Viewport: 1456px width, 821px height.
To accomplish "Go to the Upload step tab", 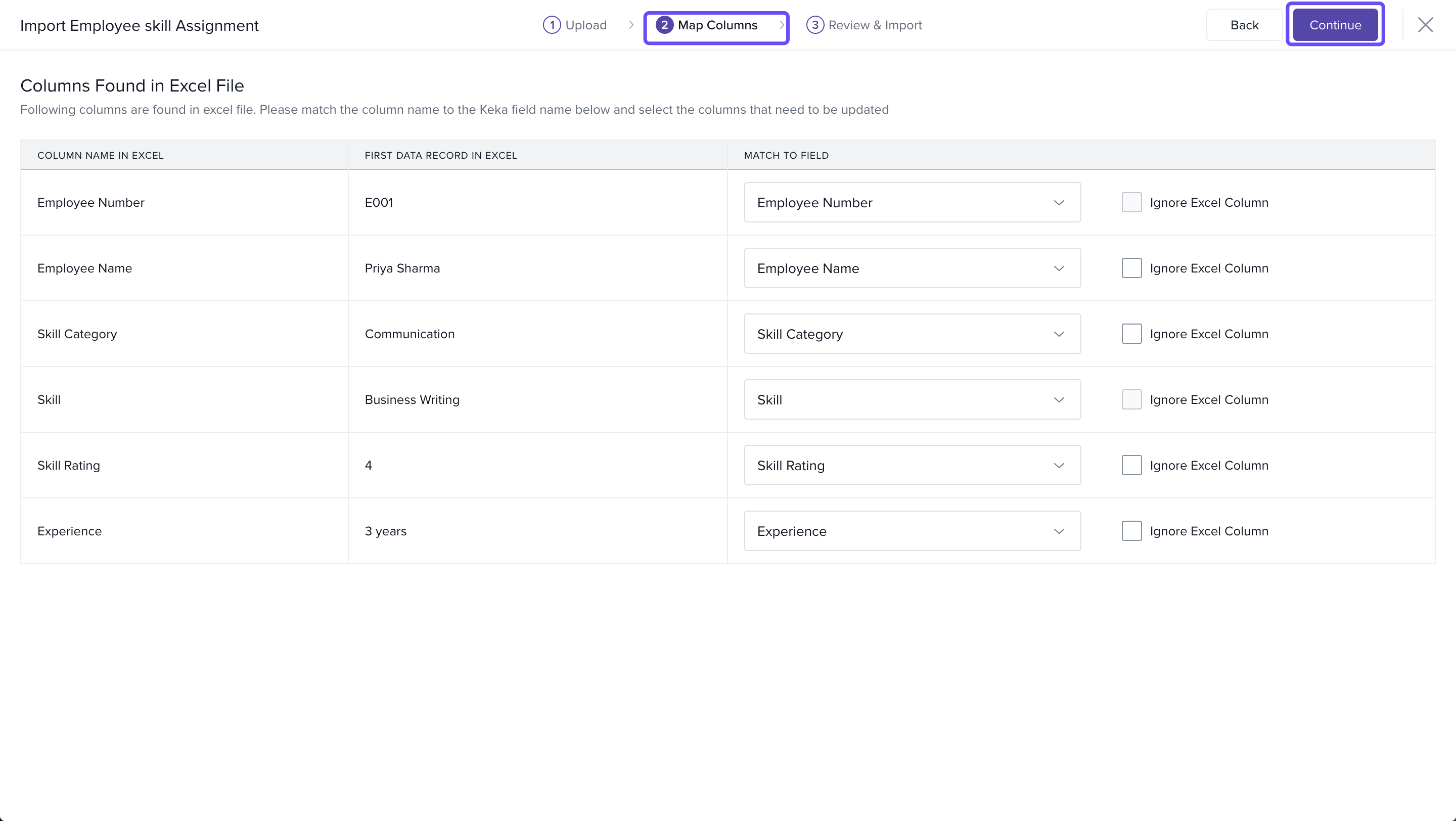I will (585, 25).
